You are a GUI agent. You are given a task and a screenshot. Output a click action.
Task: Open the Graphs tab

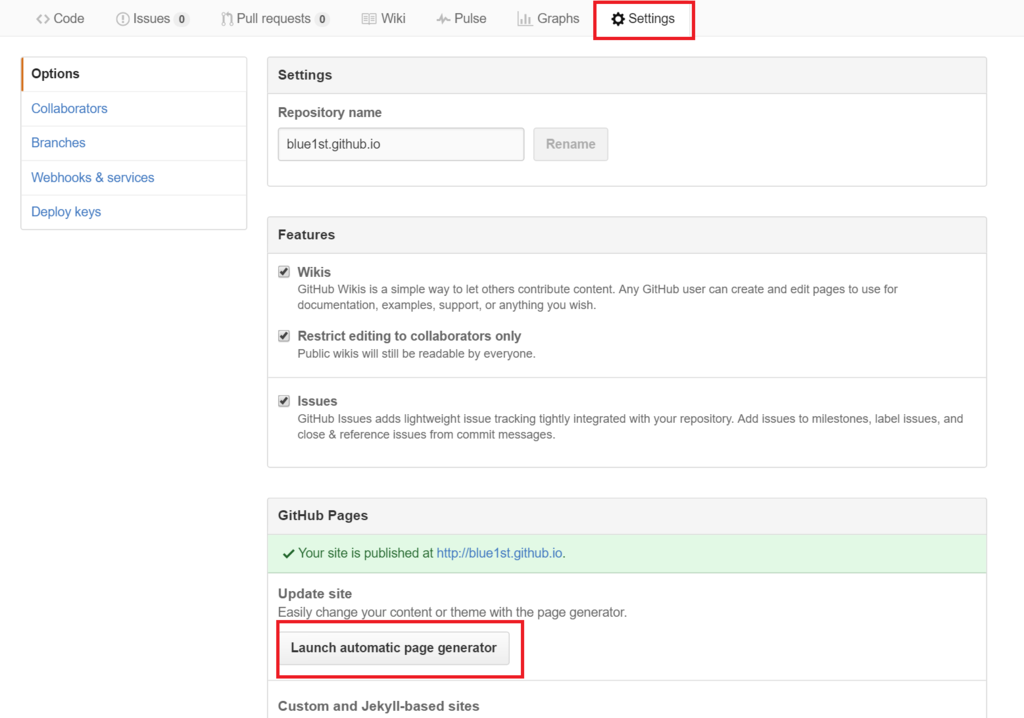(549, 19)
